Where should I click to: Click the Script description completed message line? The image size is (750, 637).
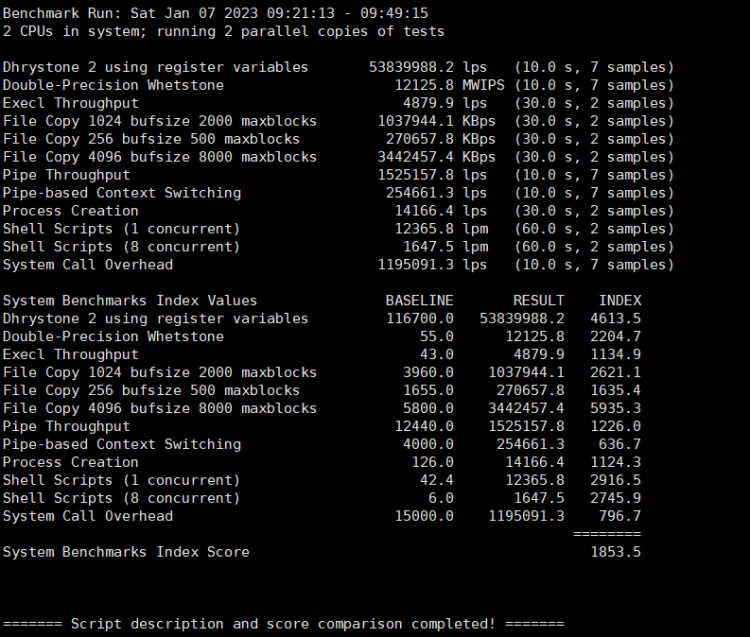(283, 624)
